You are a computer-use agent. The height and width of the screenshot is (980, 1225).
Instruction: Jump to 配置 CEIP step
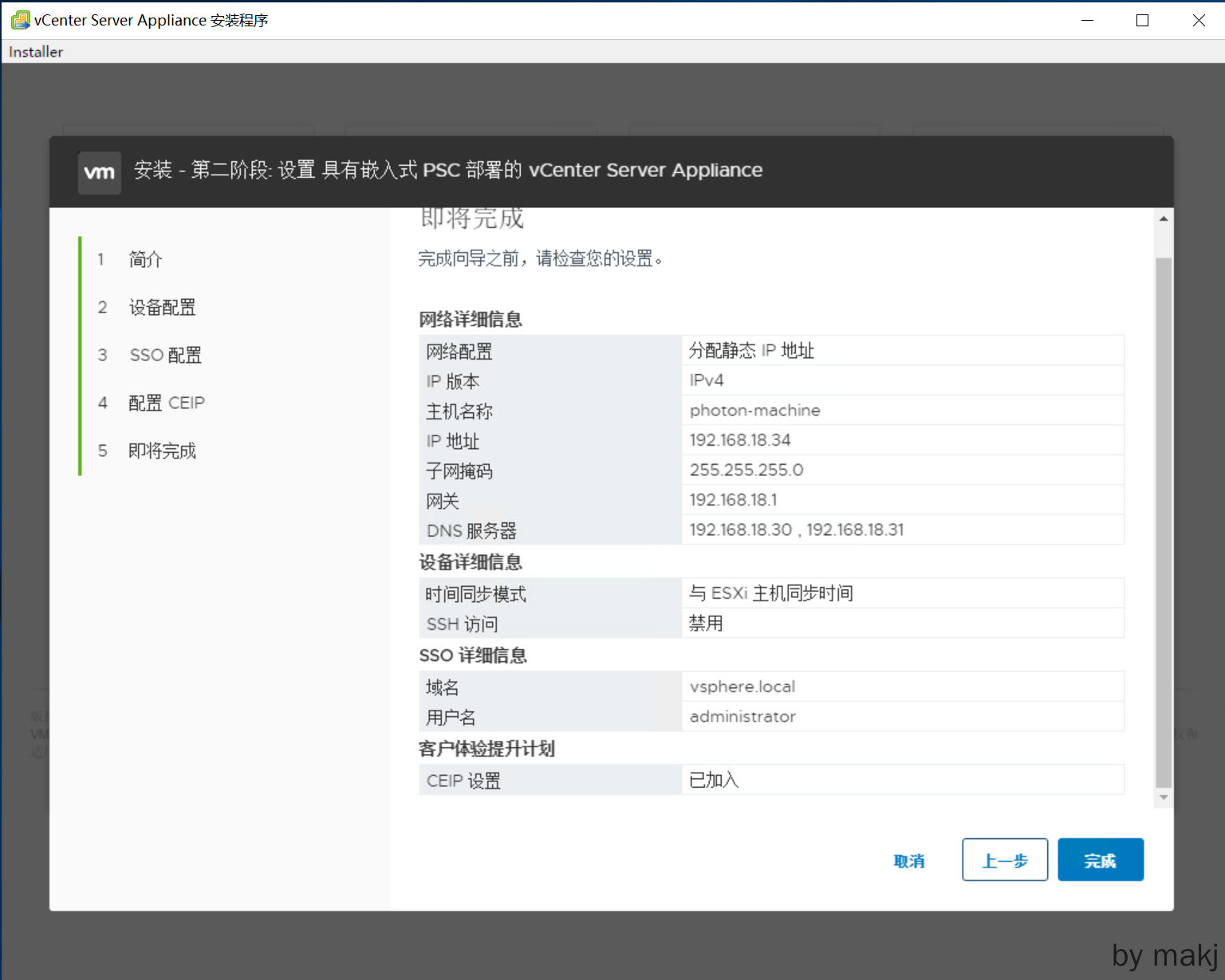pos(167,403)
